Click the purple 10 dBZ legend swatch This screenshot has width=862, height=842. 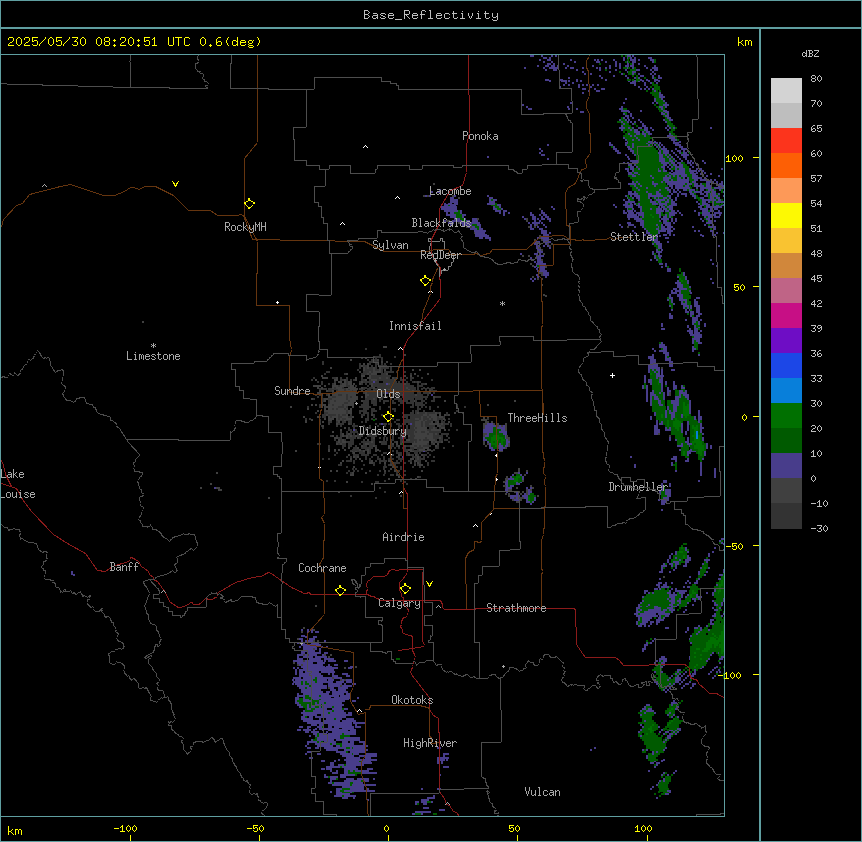[x=786, y=466]
